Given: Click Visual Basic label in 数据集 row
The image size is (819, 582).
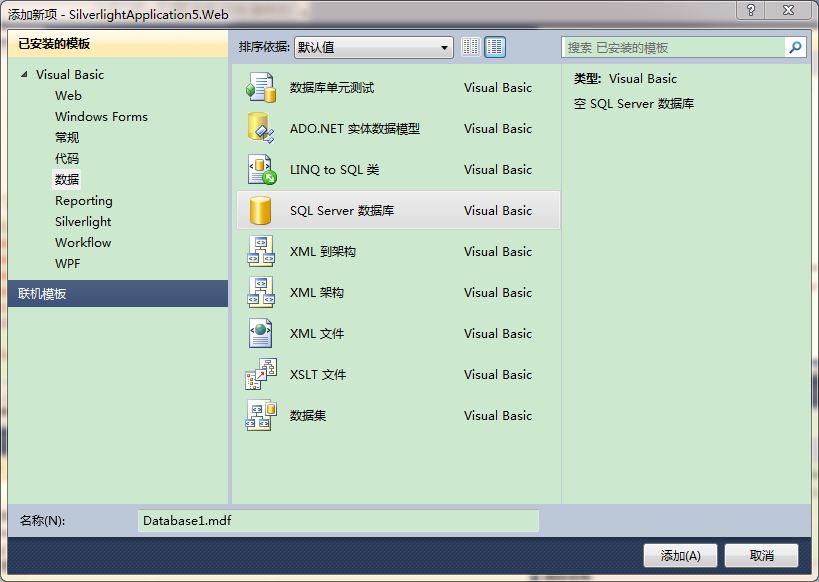Looking at the screenshot, I should (x=498, y=416).
